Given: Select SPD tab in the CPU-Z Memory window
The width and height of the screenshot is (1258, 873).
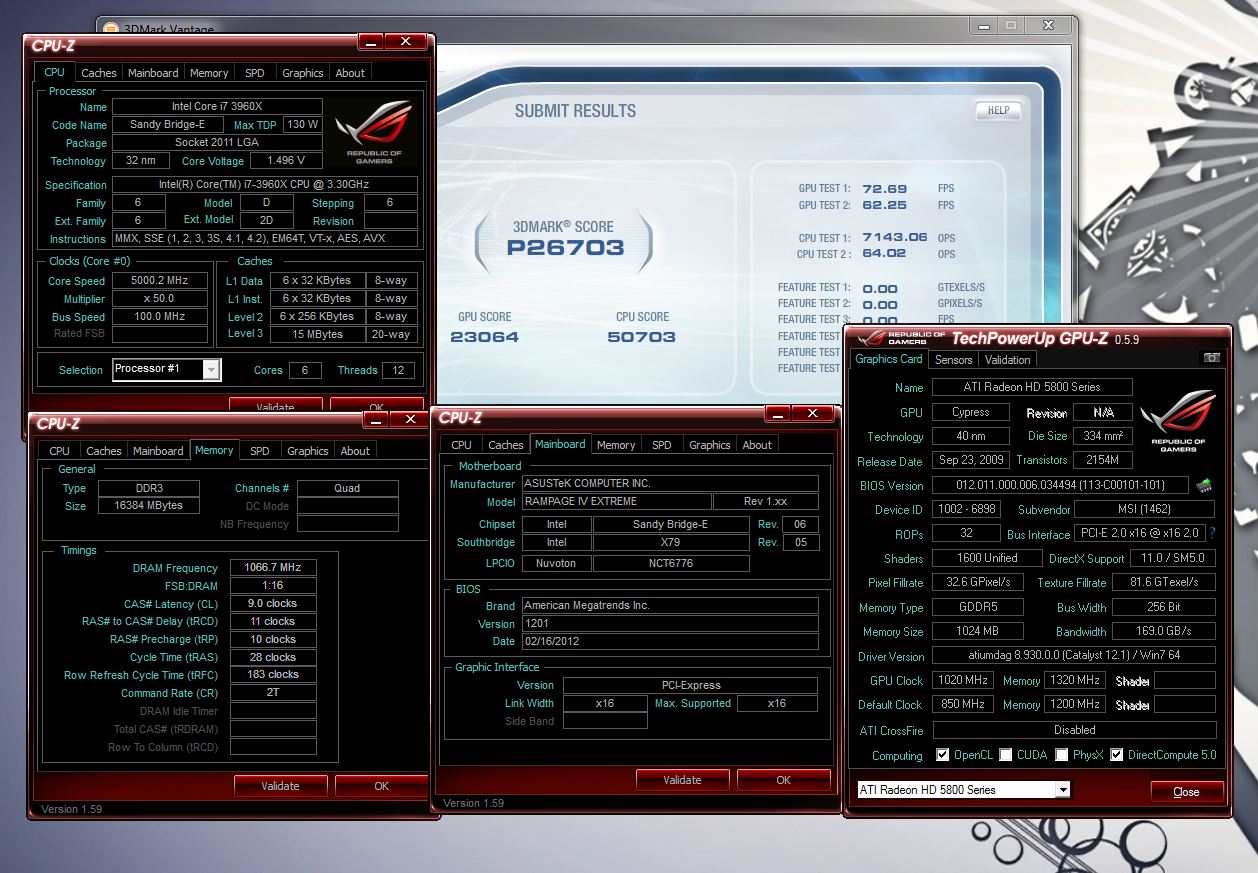Looking at the screenshot, I should (260, 451).
